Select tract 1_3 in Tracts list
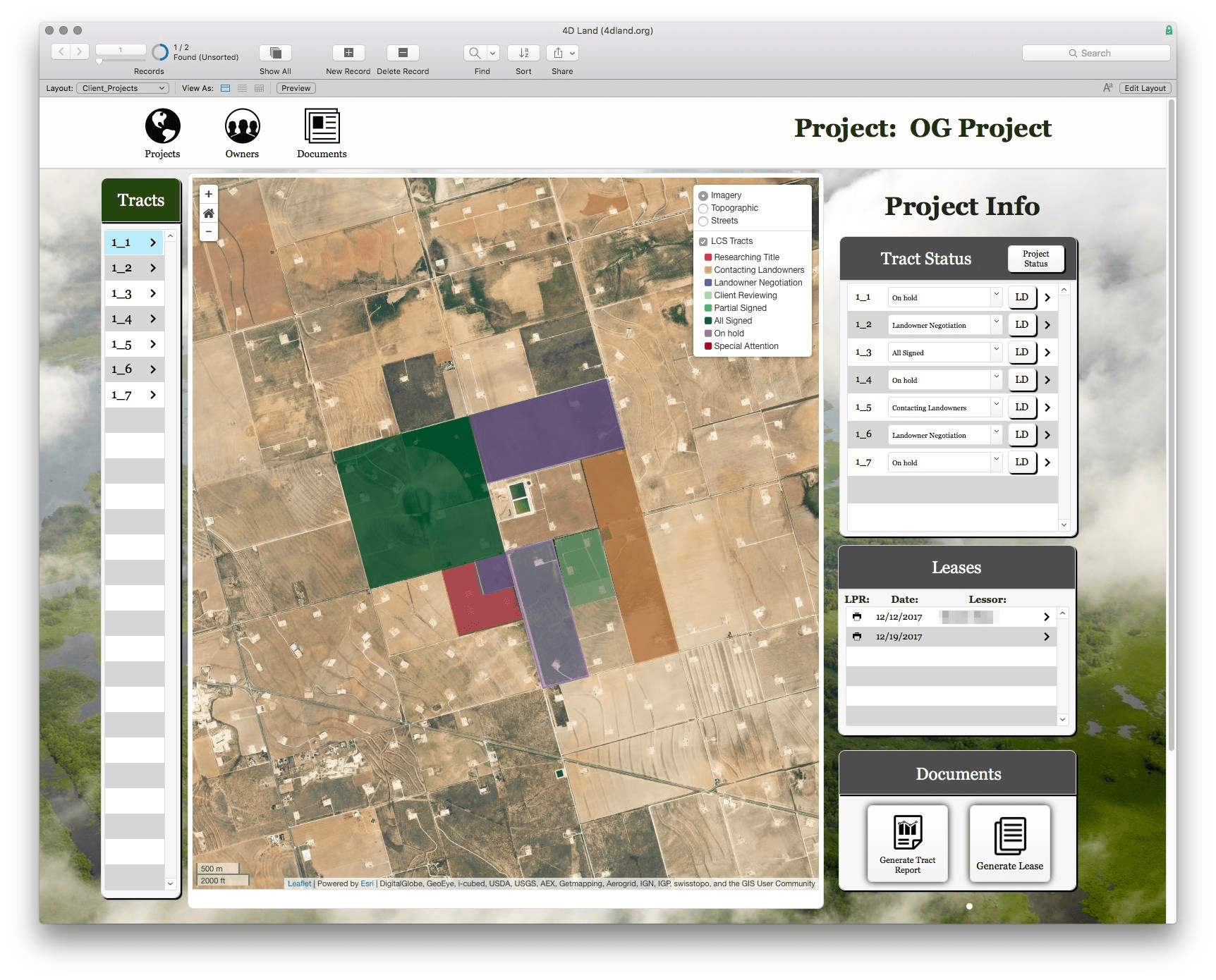This screenshot has height=980, width=1216. pos(134,293)
